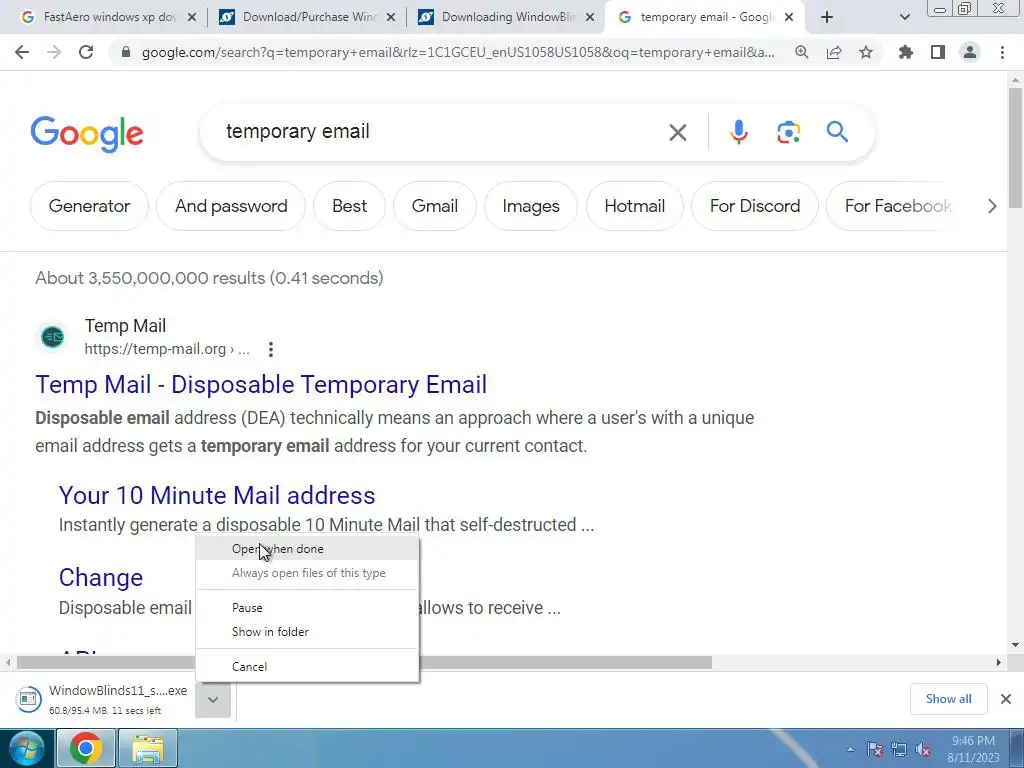Clear the search box with the X
The height and width of the screenshot is (768, 1024).
coord(678,133)
